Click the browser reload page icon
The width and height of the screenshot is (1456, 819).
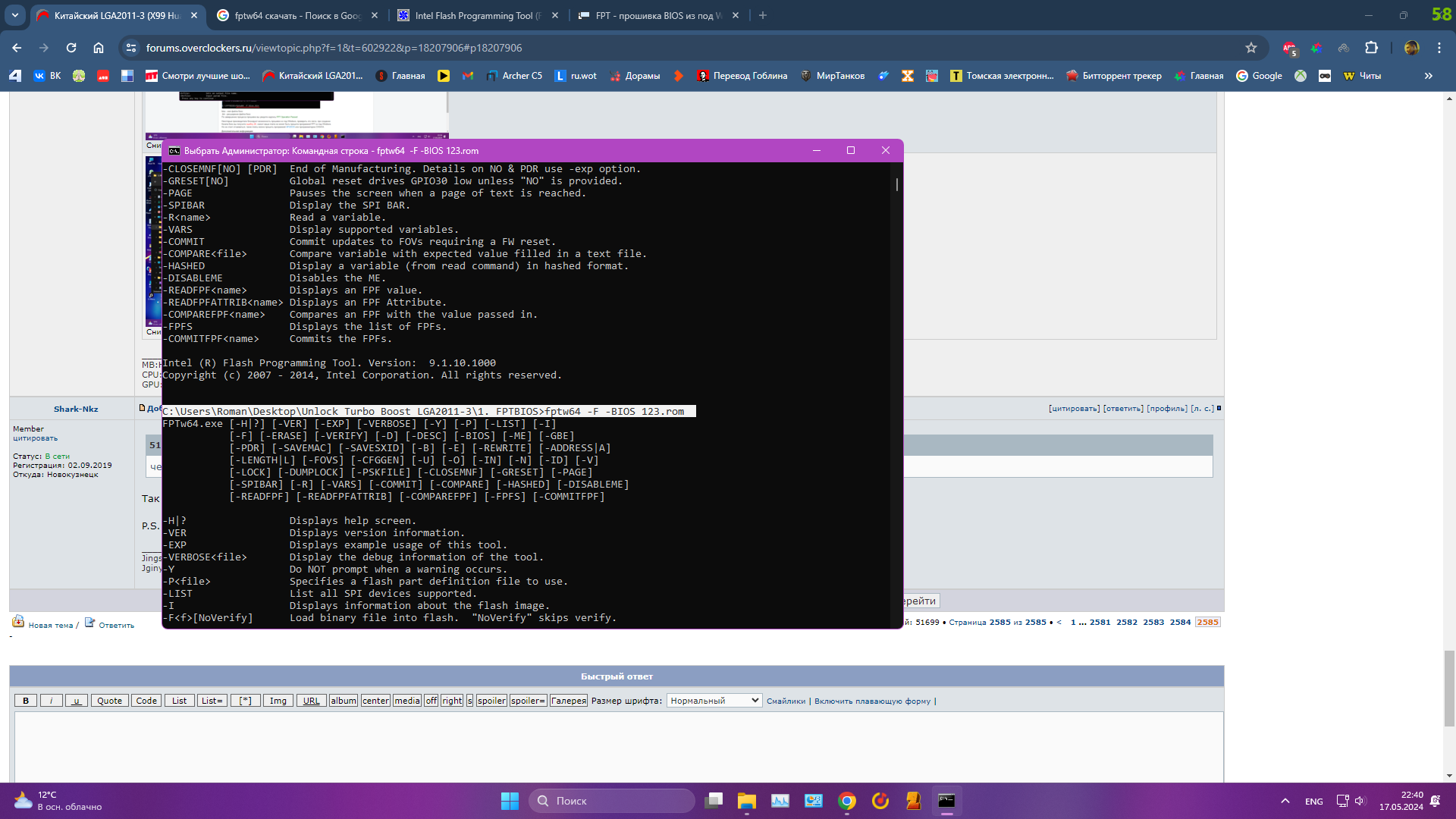(x=71, y=48)
